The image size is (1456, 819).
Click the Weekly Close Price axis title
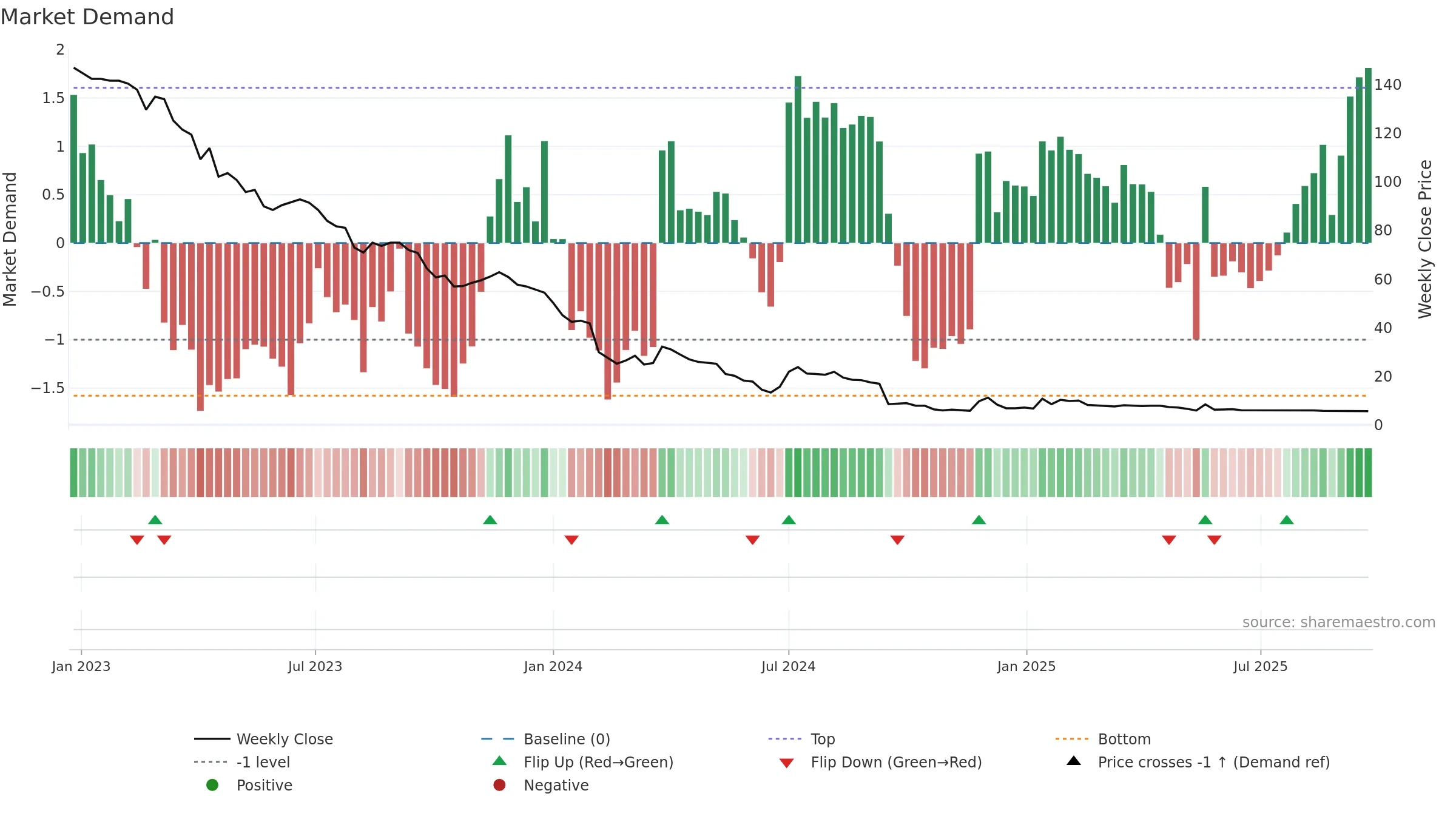(1425, 239)
